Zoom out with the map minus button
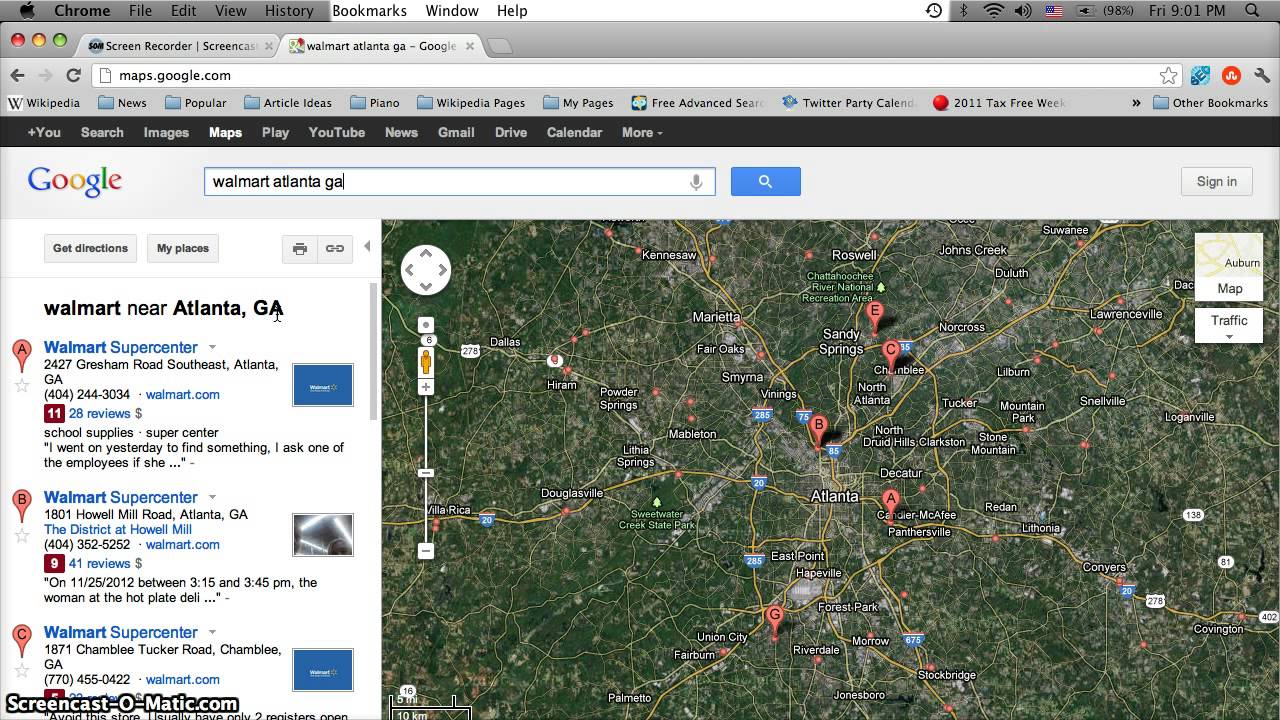This screenshot has height=720, width=1280. (x=426, y=551)
